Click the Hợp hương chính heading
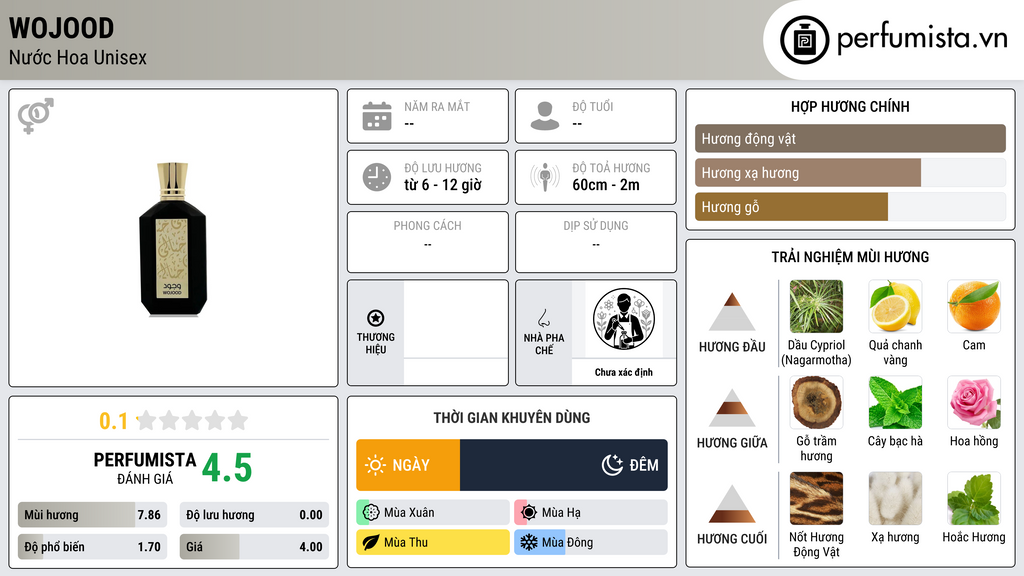The width and height of the screenshot is (1024, 576). tap(850, 106)
